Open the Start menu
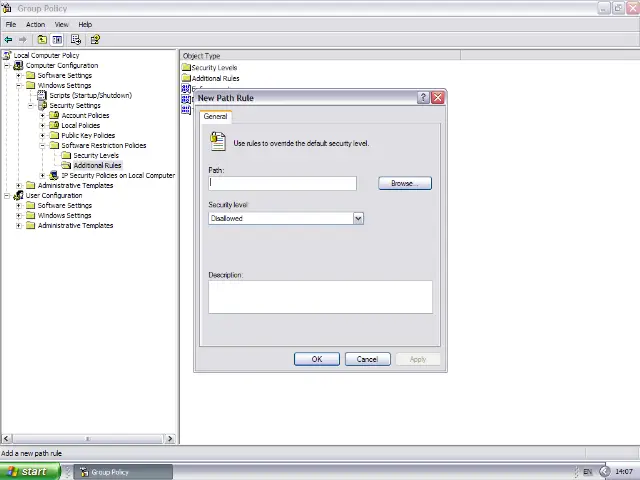This screenshot has height=480, width=640. click(x=30, y=471)
